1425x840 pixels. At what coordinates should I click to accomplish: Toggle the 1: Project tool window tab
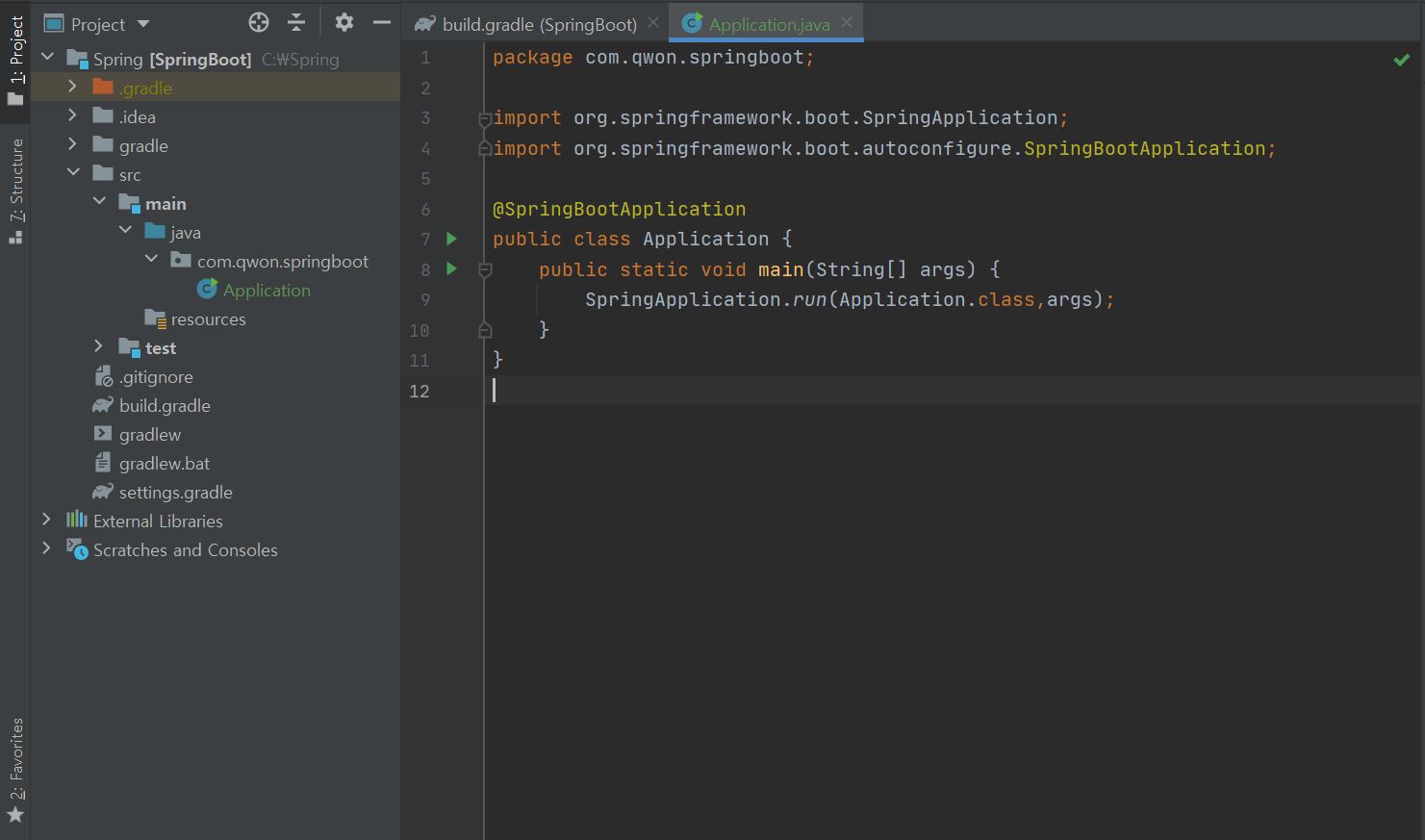tap(15, 61)
